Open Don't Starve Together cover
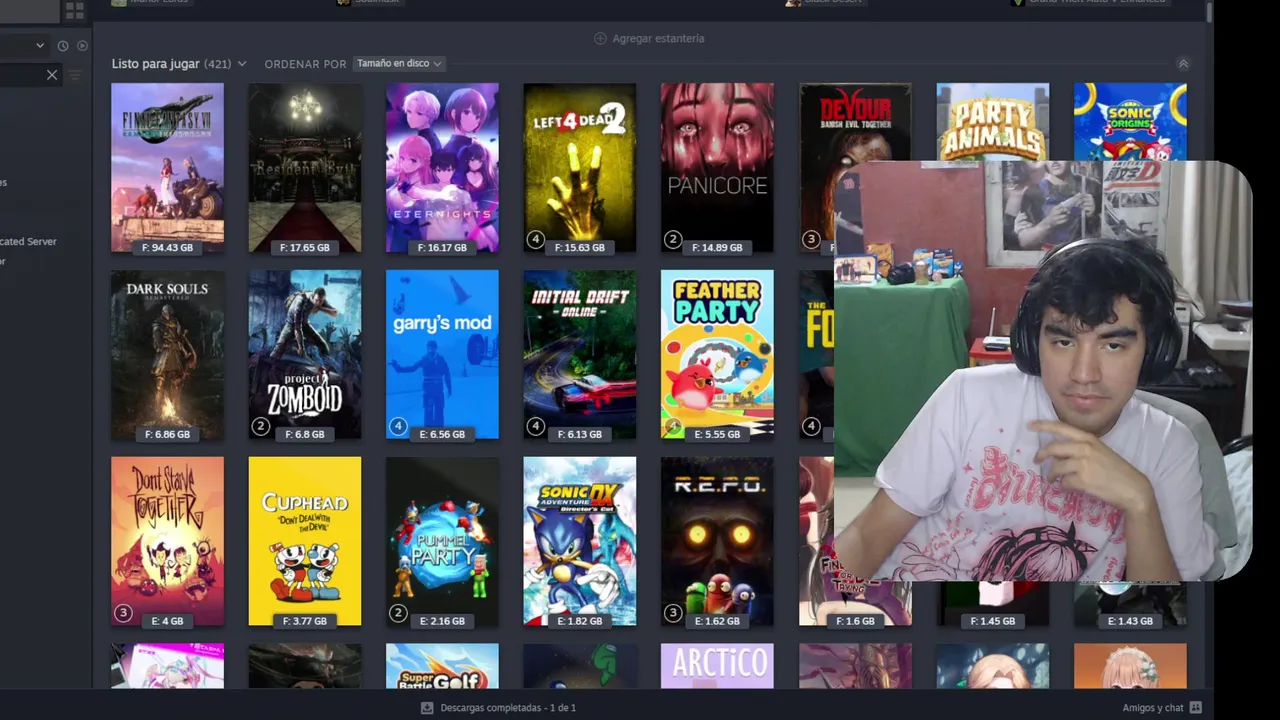Viewport: 1280px width, 720px height. (x=167, y=541)
